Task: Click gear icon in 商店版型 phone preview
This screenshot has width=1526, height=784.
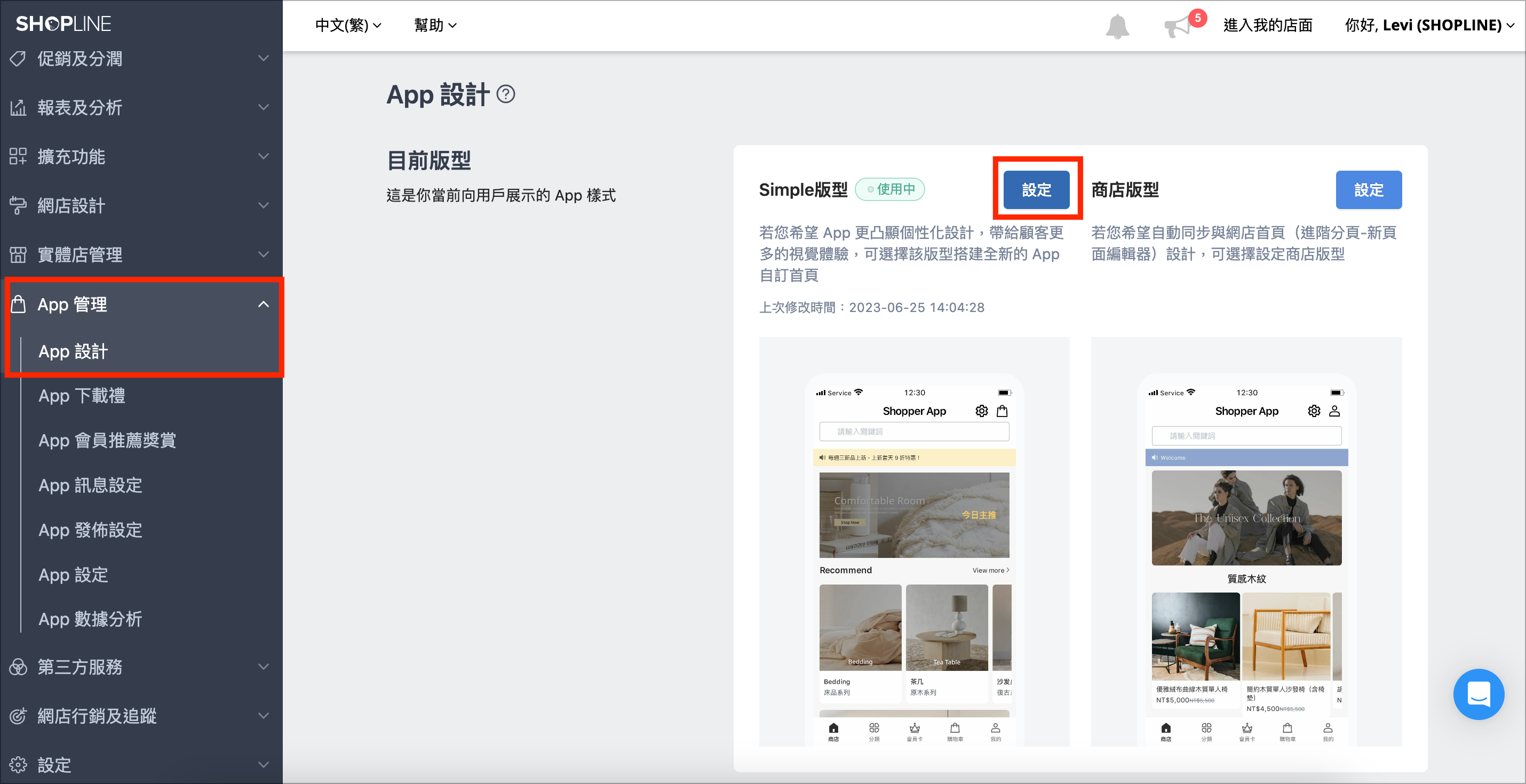Action: (1314, 411)
